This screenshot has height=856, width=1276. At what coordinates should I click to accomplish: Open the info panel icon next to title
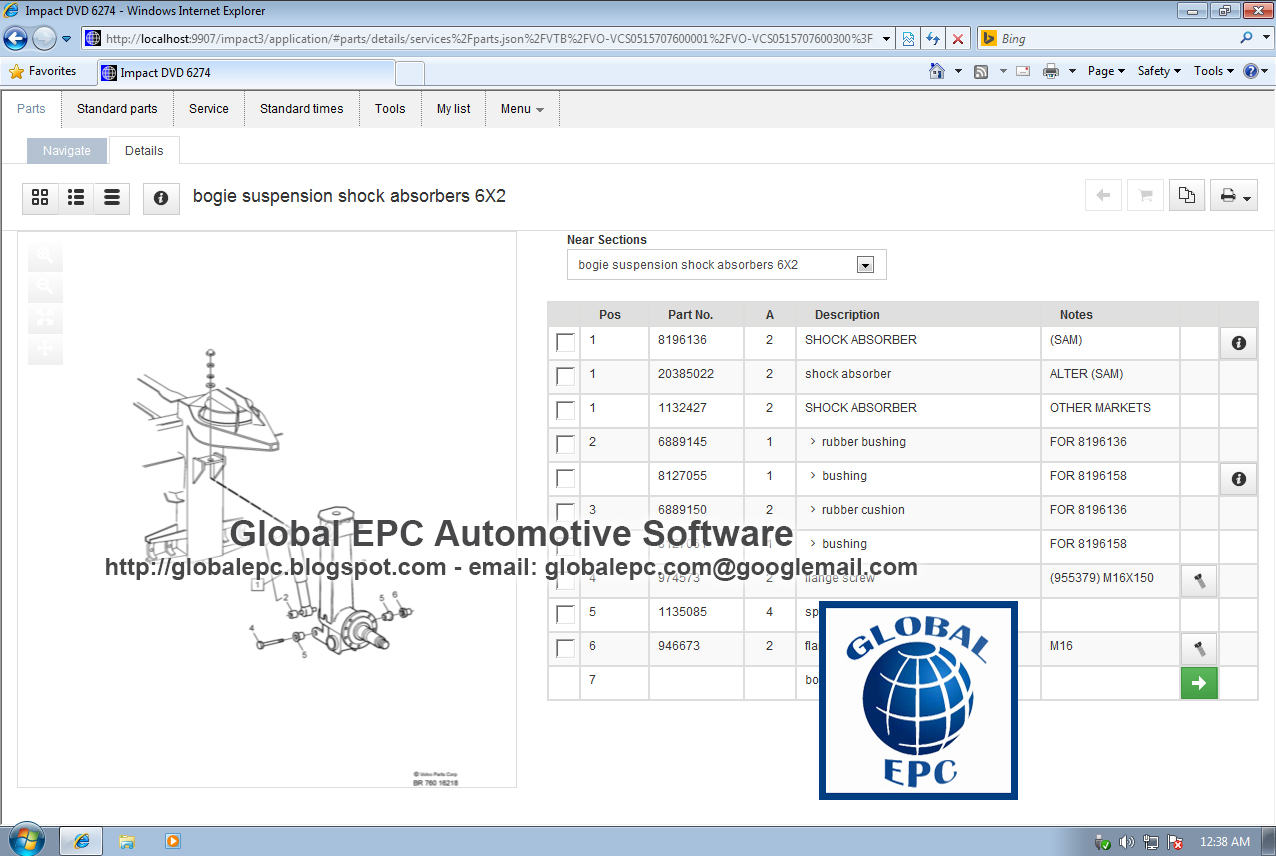160,198
